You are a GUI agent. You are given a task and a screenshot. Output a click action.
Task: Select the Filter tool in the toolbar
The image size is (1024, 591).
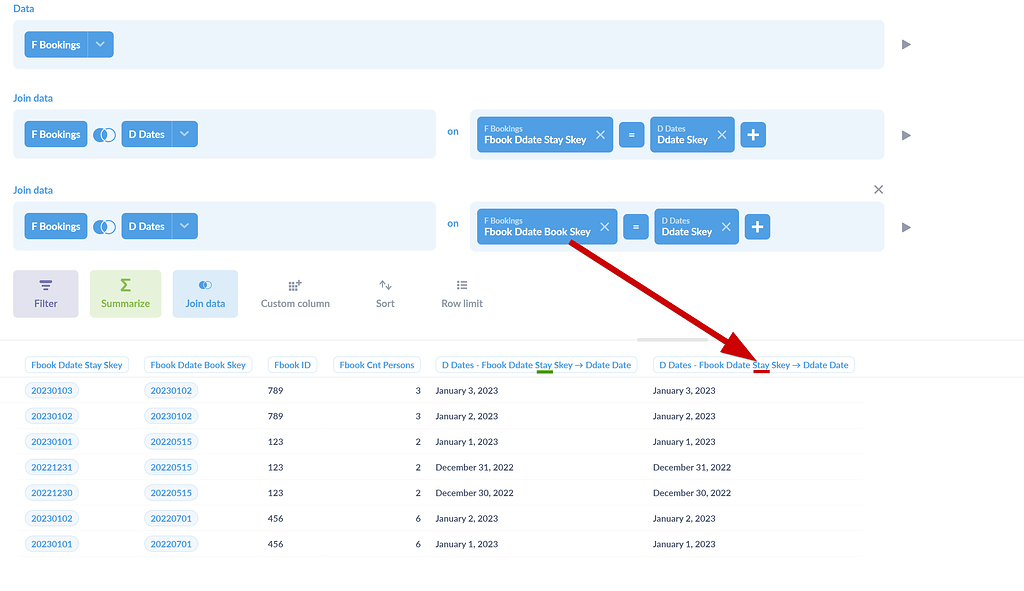[45, 292]
